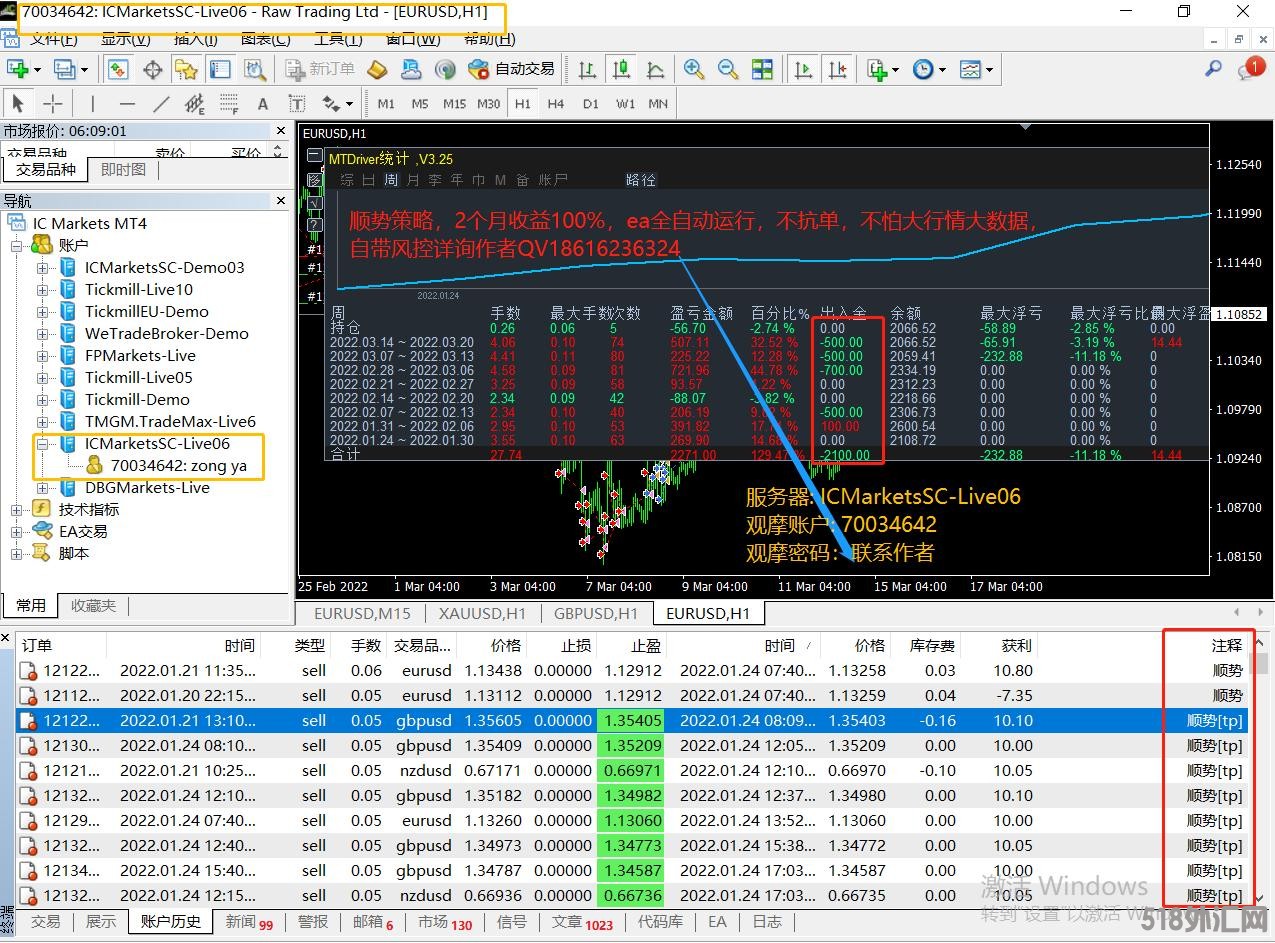Toggle chart auto scroll icon
This screenshot has height=943, width=1275.
[x=803, y=69]
